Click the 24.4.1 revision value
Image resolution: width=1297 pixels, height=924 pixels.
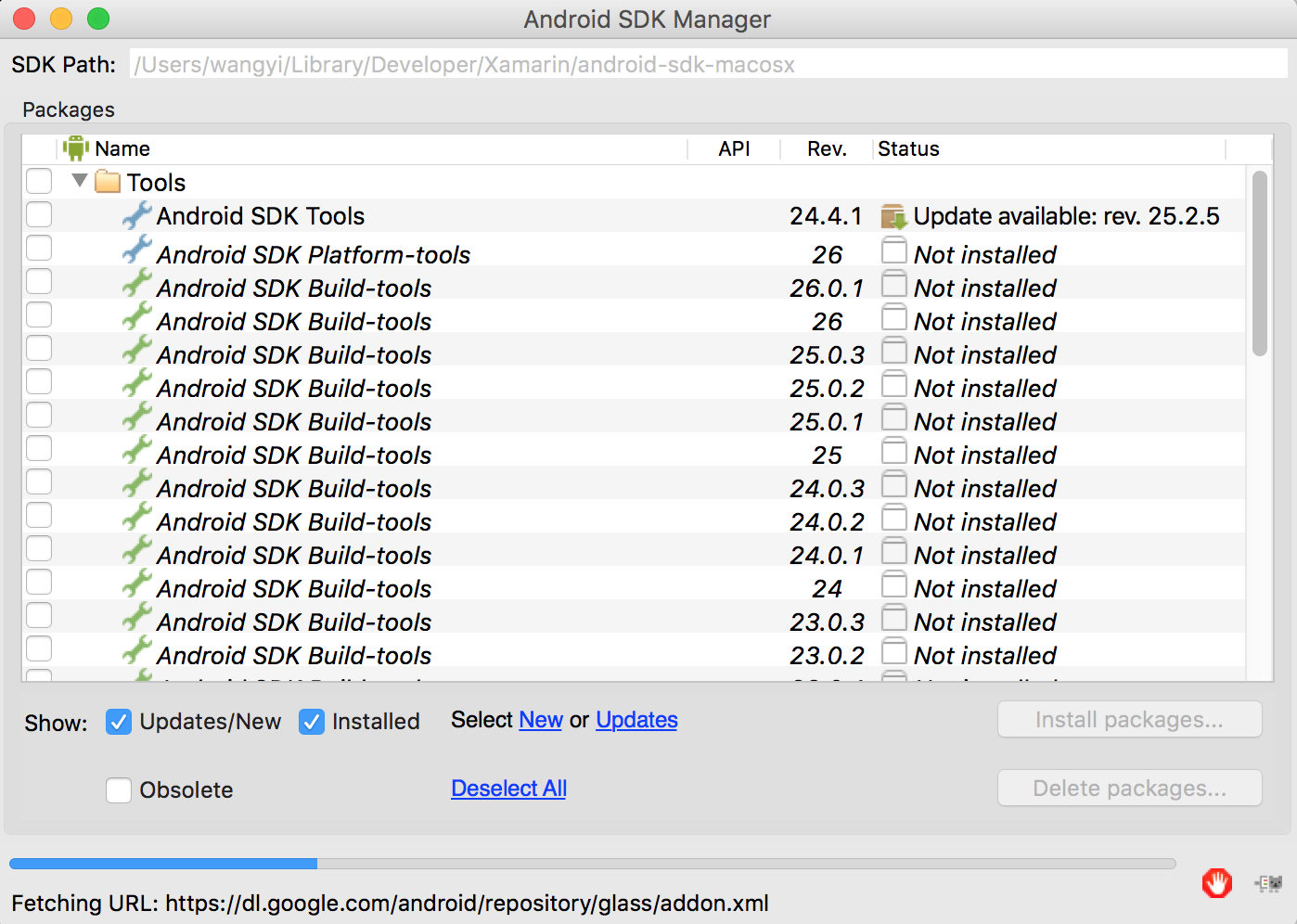tap(826, 216)
